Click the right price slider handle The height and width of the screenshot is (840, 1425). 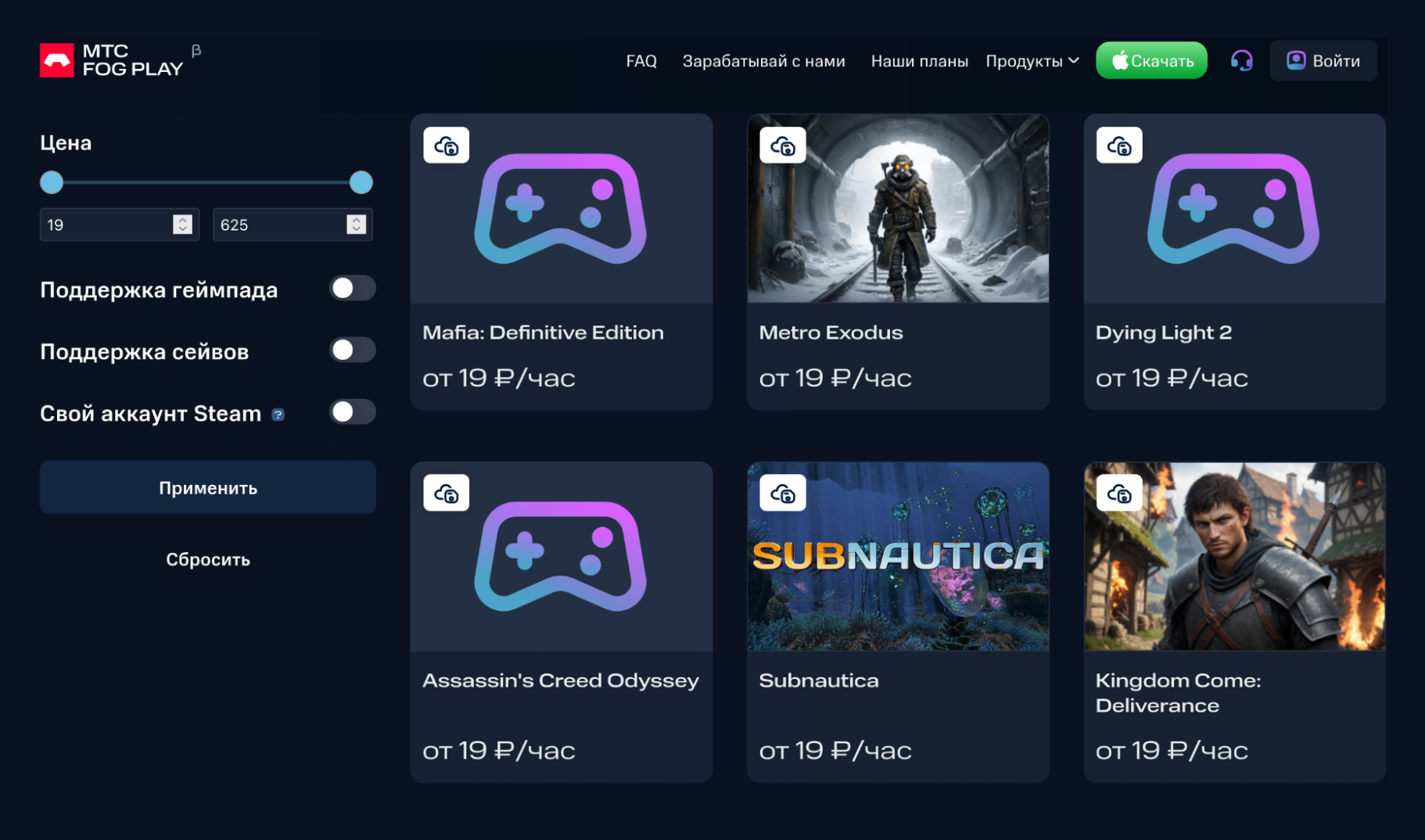(x=361, y=182)
